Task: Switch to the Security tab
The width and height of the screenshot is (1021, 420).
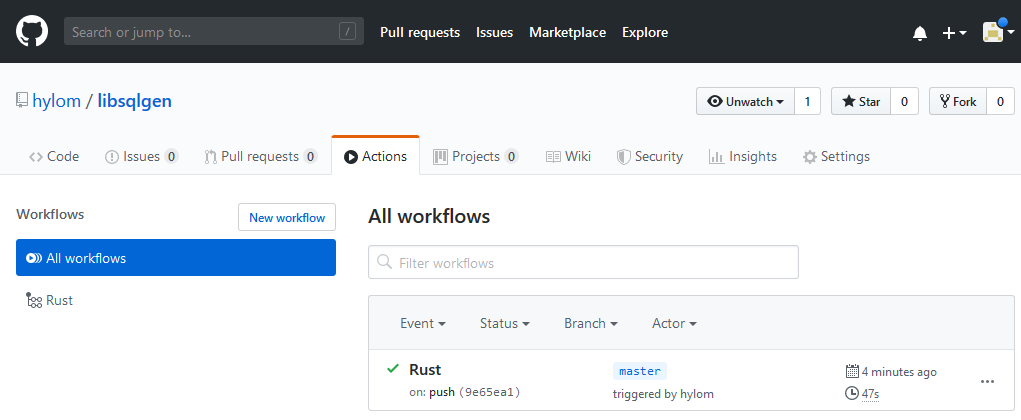Action: coord(650,156)
